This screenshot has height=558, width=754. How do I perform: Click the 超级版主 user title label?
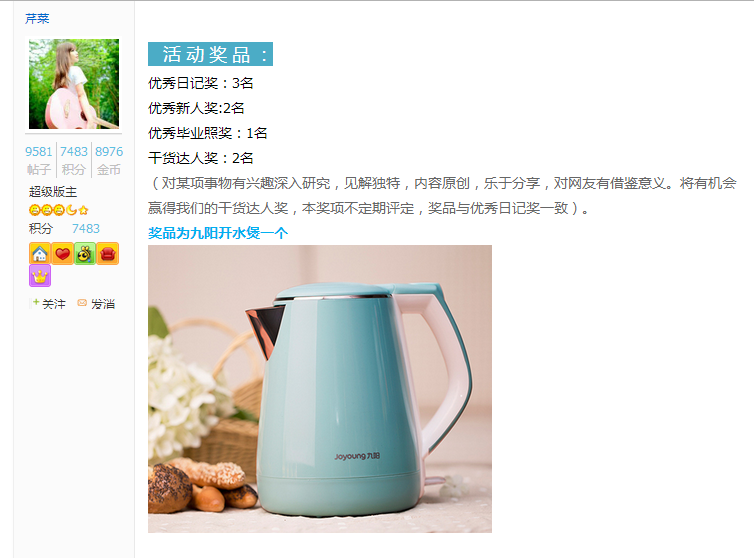(x=53, y=192)
